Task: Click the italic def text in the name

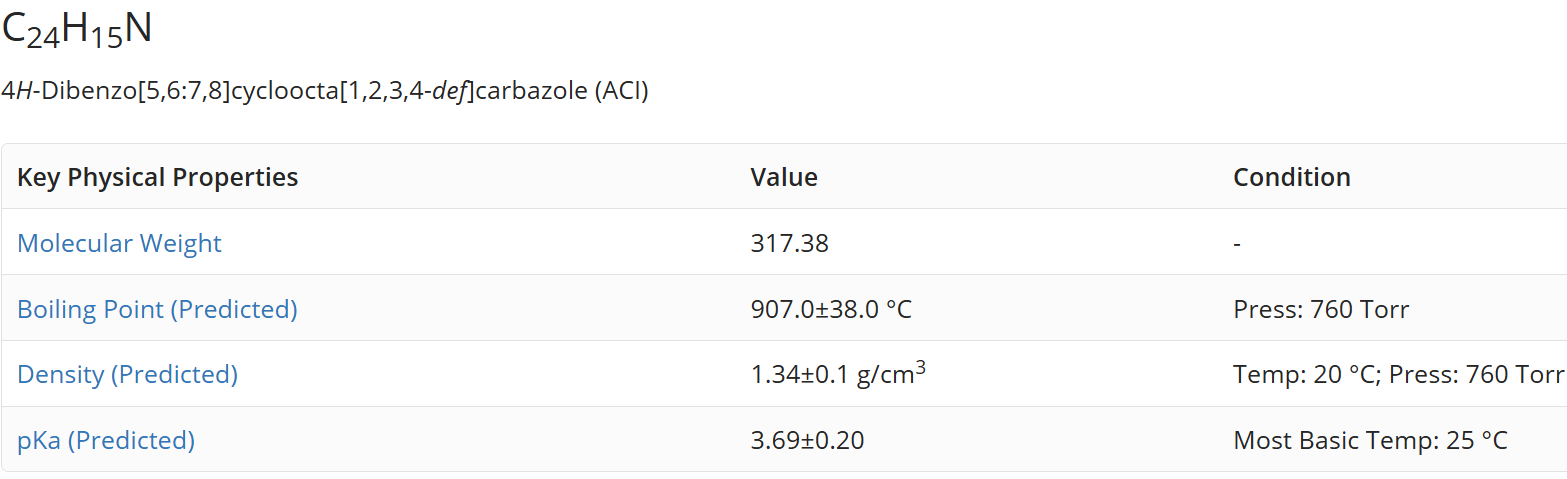Action: click(x=449, y=91)
